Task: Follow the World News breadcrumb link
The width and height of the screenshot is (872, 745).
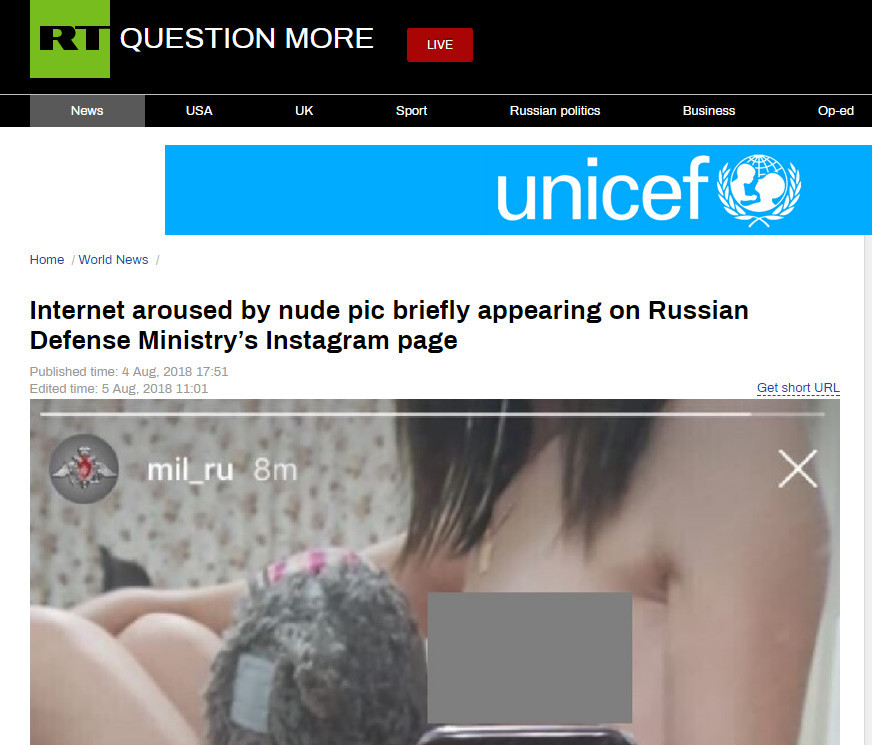Action: [113, 260]
